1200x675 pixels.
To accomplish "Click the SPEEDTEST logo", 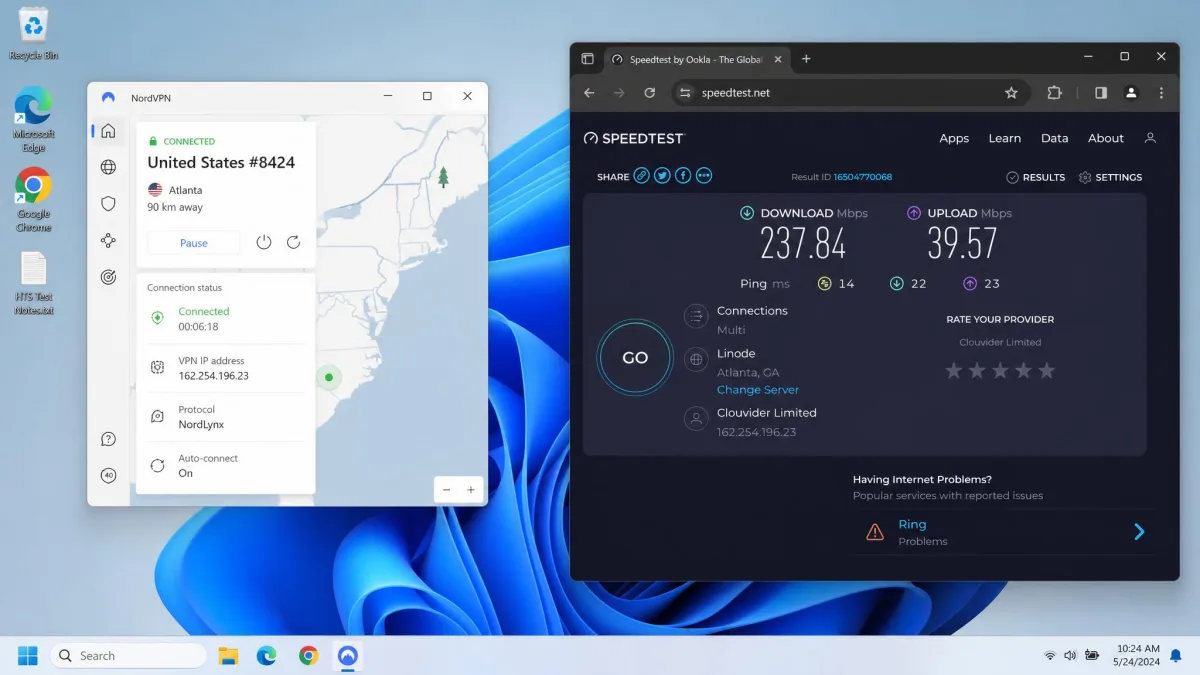I will (634, 138).
